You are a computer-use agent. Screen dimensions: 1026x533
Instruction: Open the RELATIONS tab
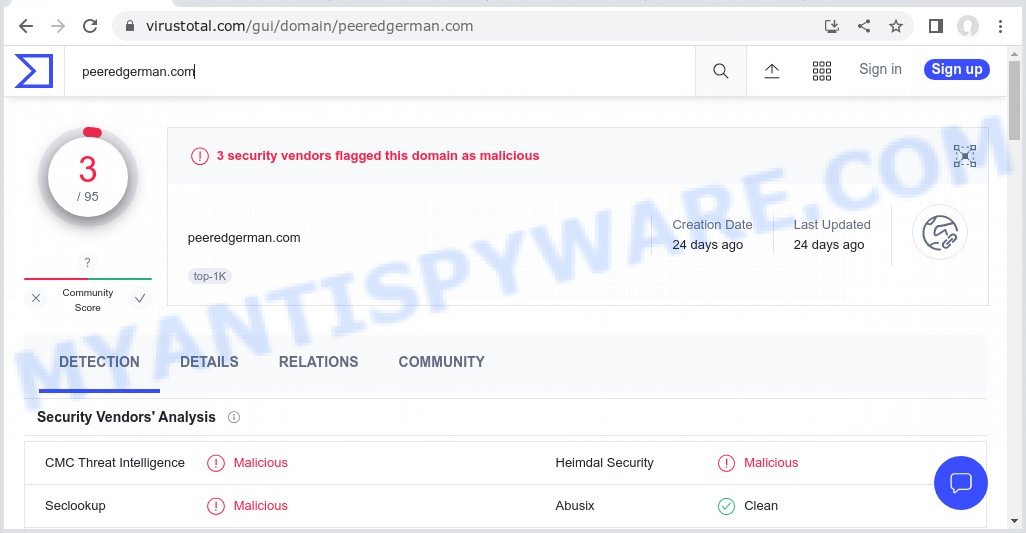[319, 362]
